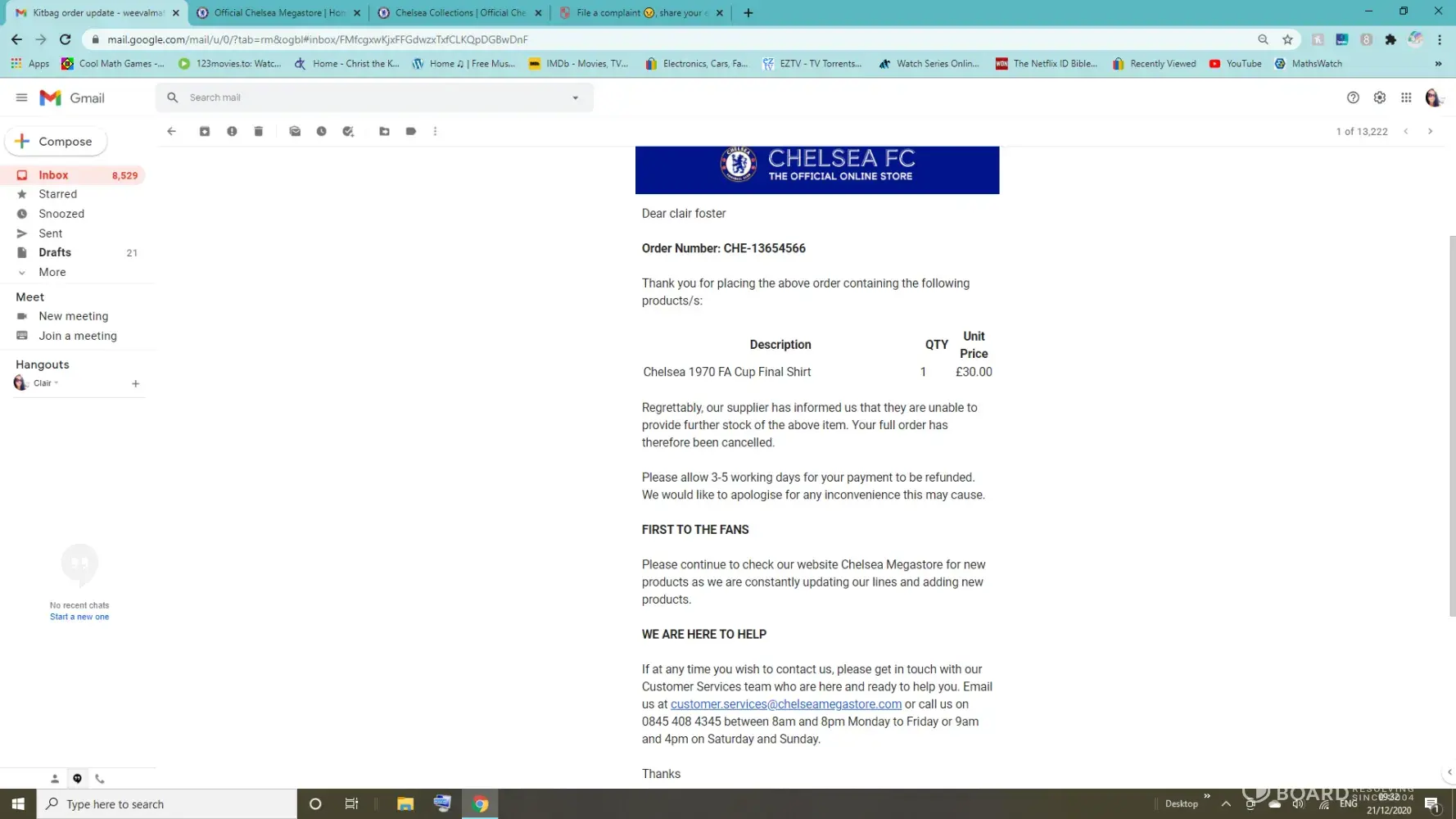The width and height of the screenshot is (1456, 819).
Task: Open File Explorer from taskbar
Action: pos(405,803)
